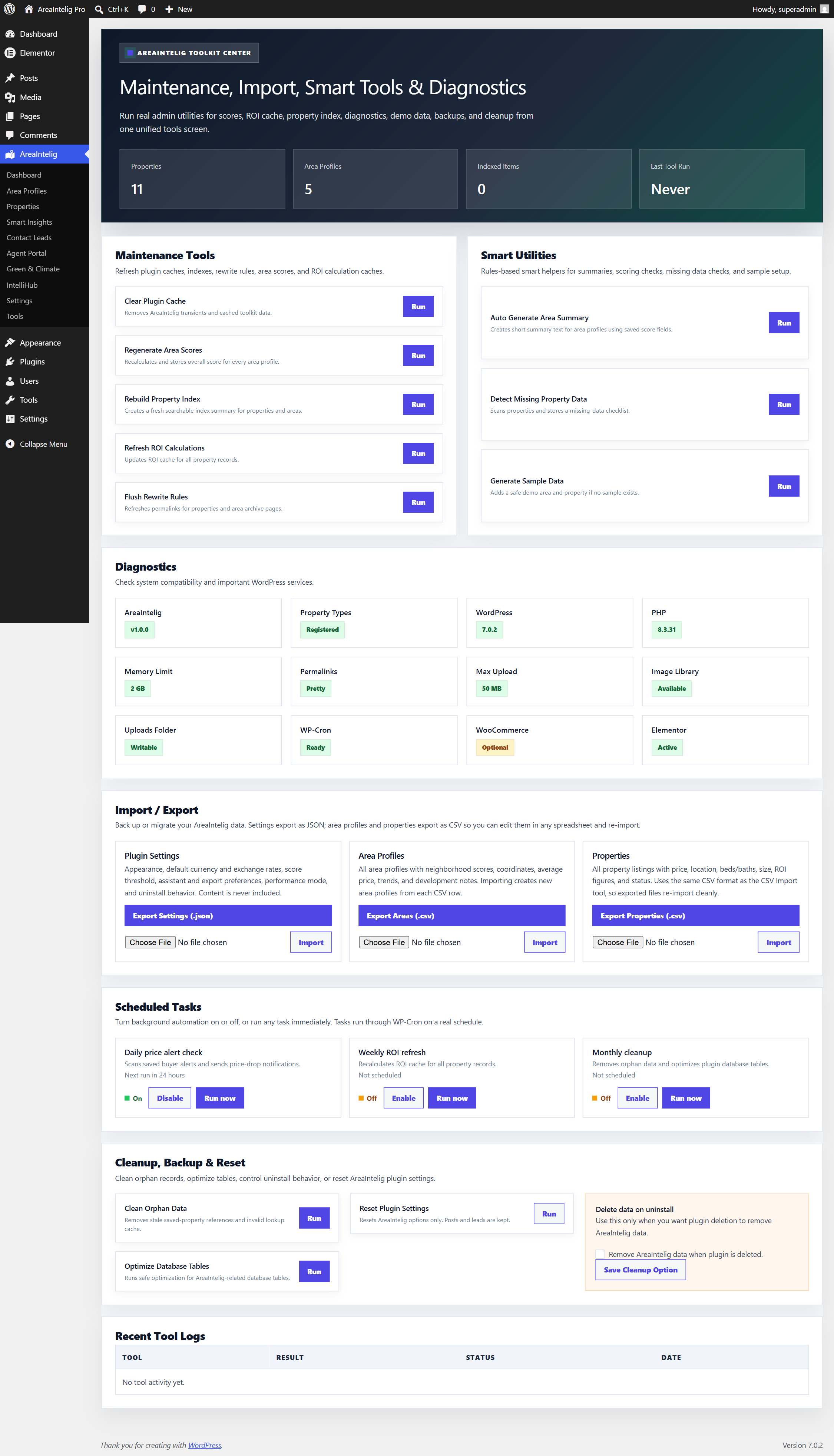Open Contact Leads submenu item
The height and width of the screenshot is (1456, 834).
[29, 238]
